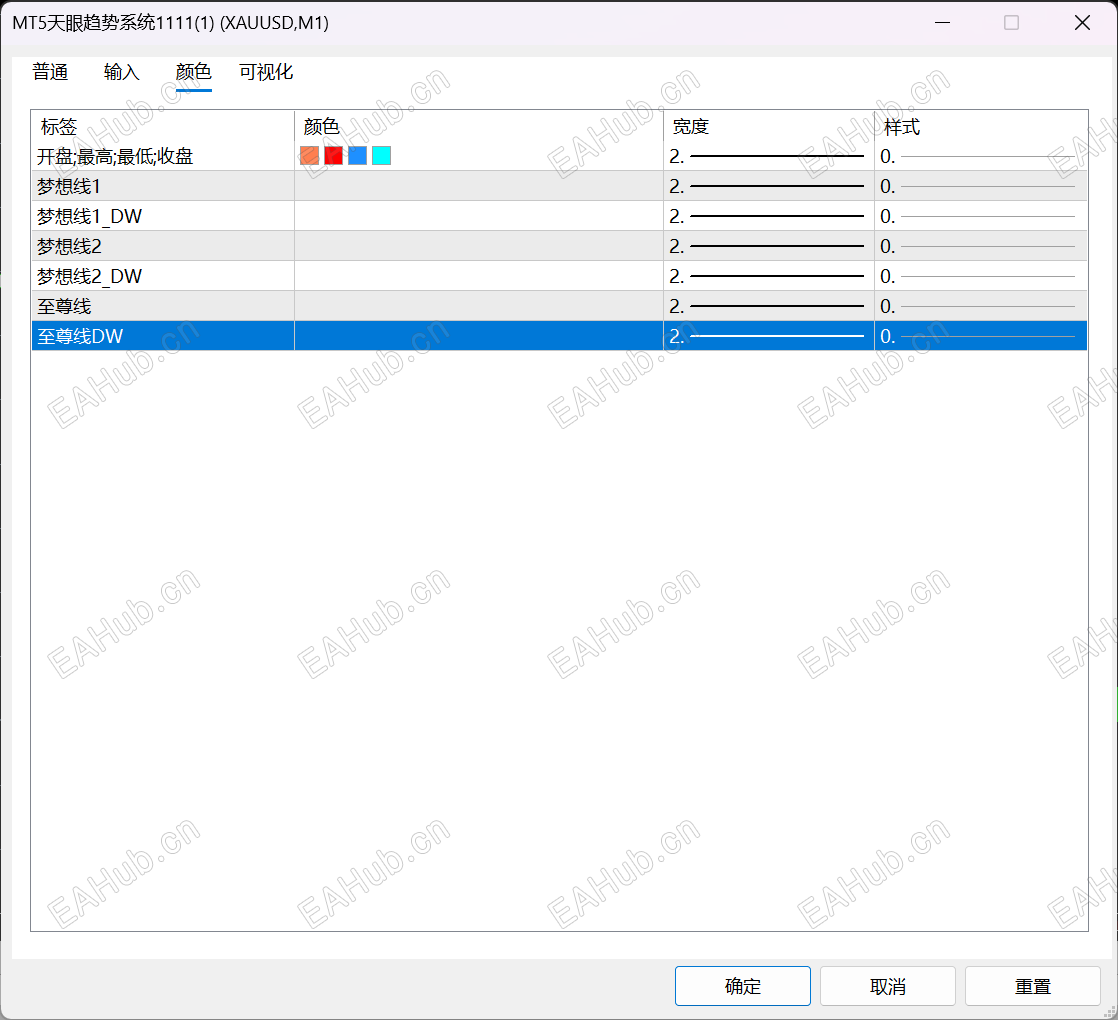This screenshot has width=1118, height=1020.
Task: Open the 输入 tab
Action: click(121, 72)
